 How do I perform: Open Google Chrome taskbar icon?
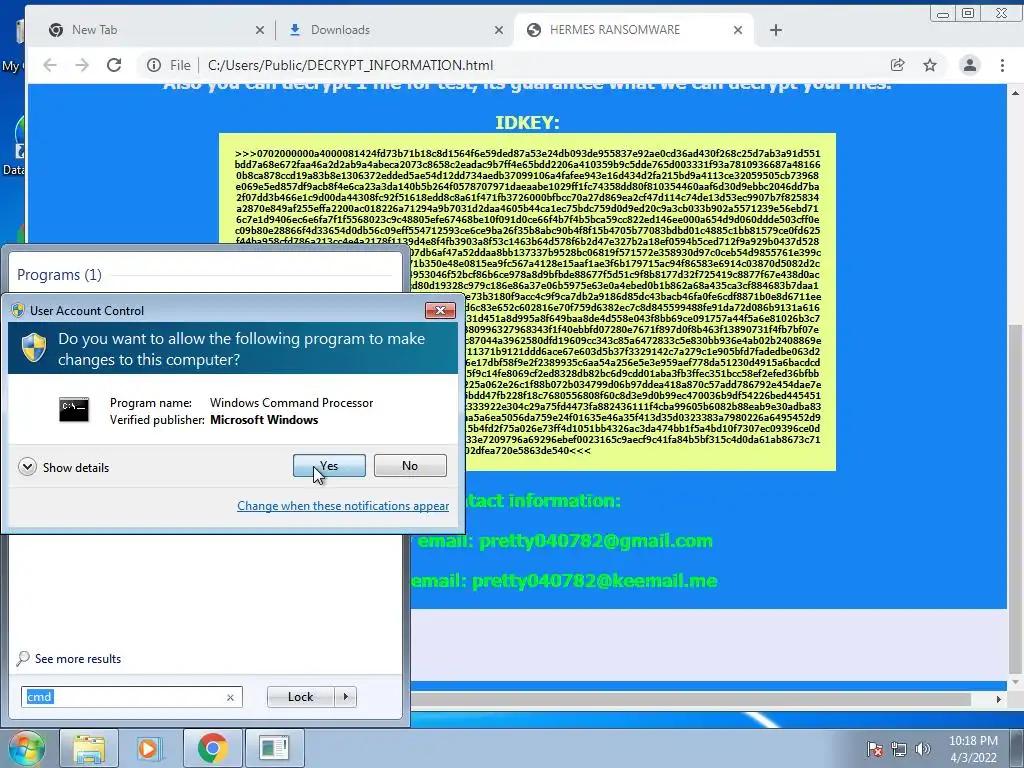tap(213, 748)
